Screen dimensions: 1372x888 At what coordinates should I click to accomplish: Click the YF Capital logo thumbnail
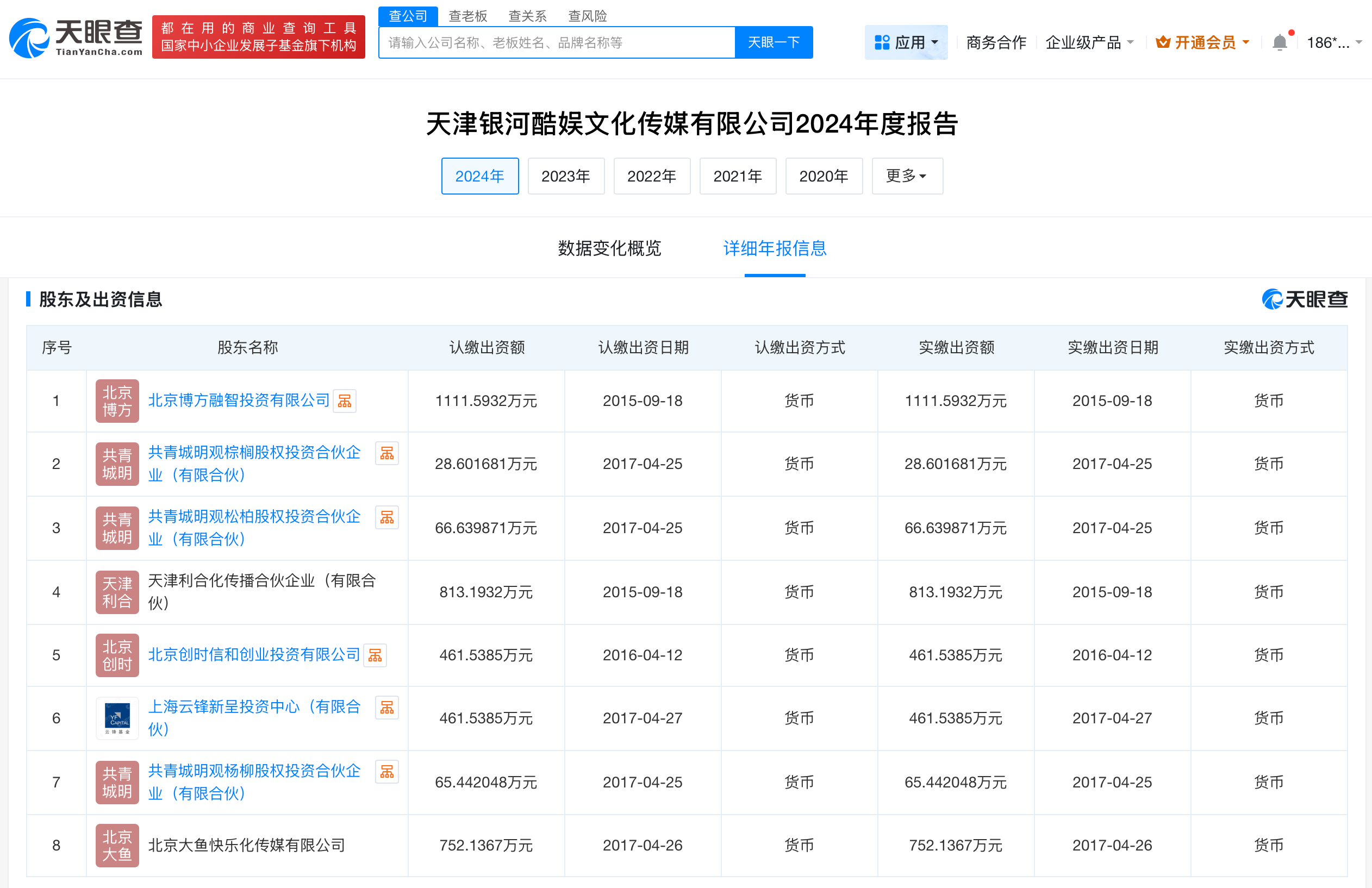[117, 718]
